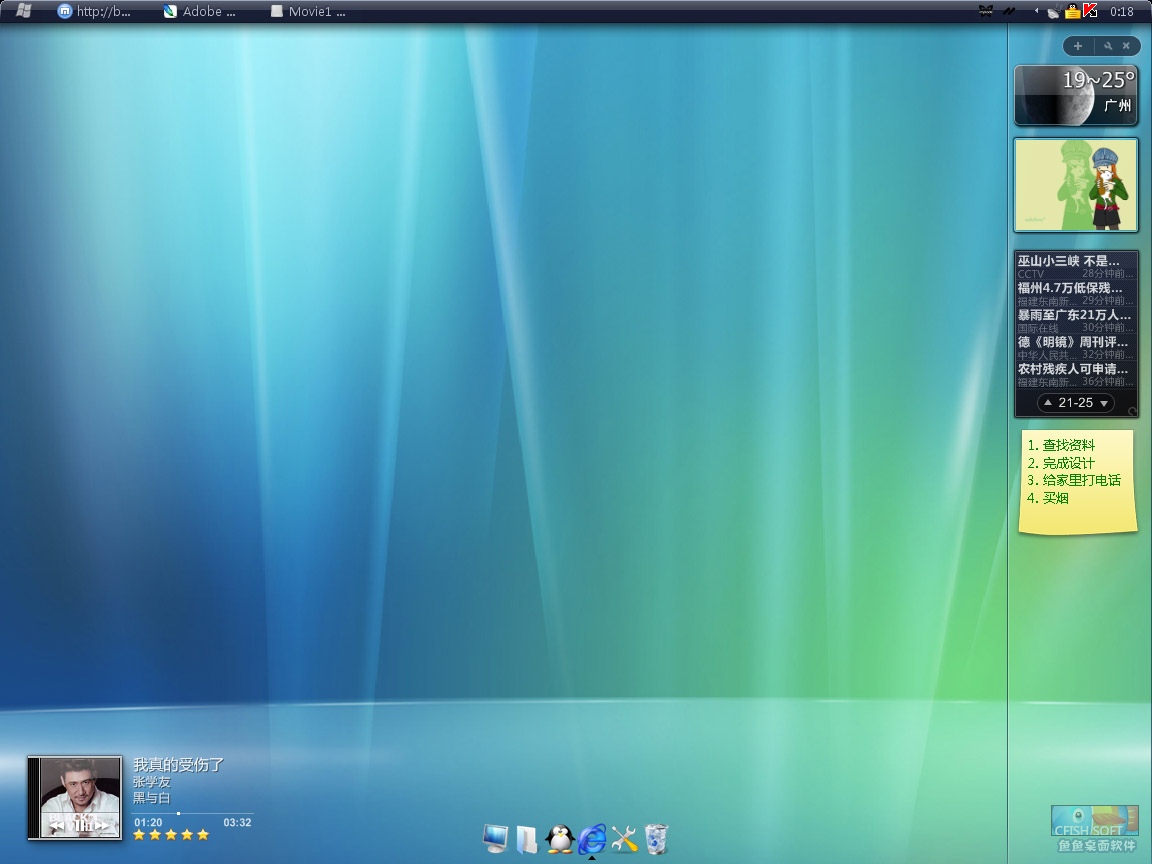The width and height of the screenshot is (1152, 864).
Task: Open sidebar settings wrench icon
Action: coord(1108,46)
